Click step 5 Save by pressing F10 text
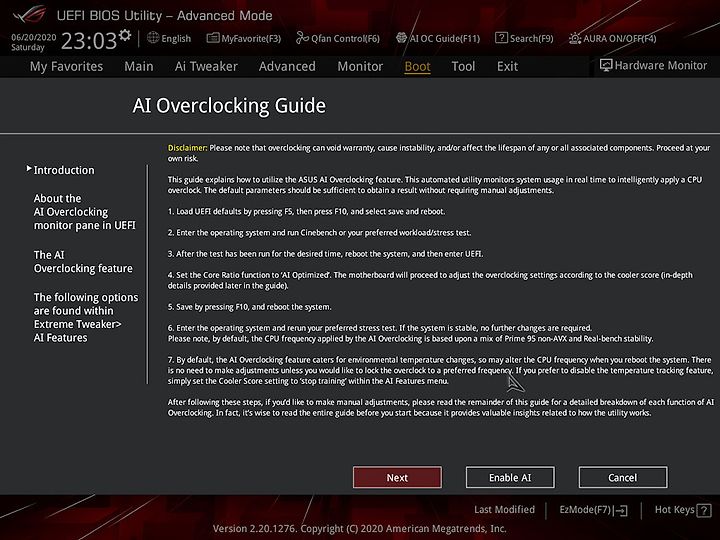Viewport: 720px width, 540px height. tap(249, 307)
